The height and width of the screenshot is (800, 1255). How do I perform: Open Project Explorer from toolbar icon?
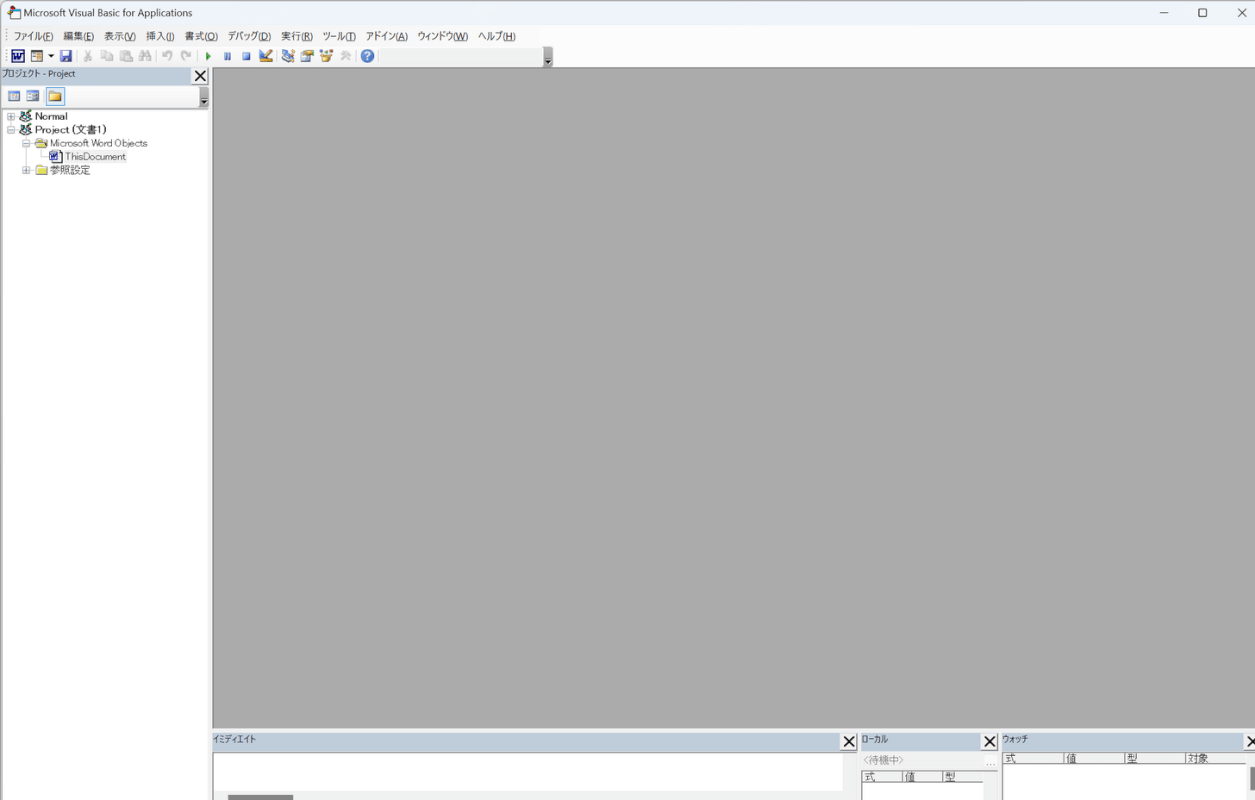pyautogui.click(x=288, y=56)
